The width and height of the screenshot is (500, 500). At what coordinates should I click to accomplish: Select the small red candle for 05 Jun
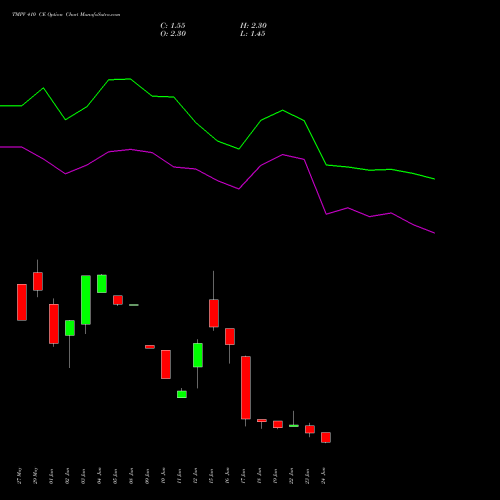click(118, 300)
